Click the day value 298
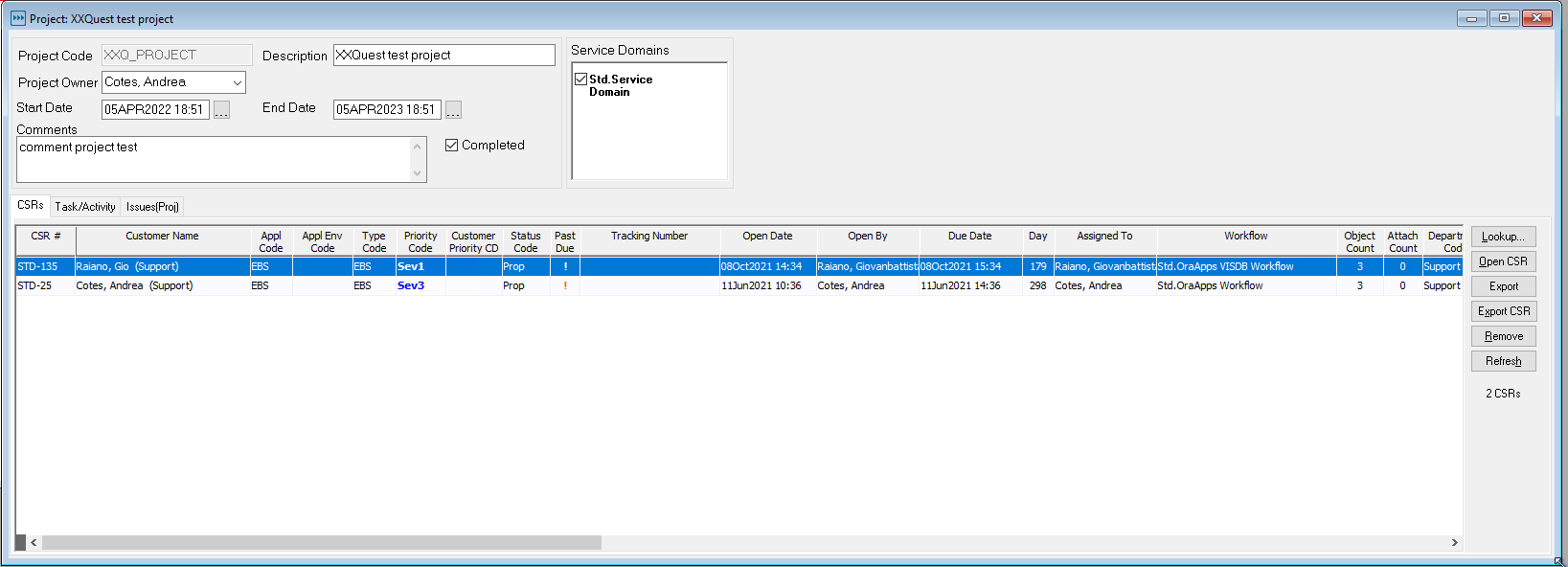Image resolution: width=1568 pixels, height=567 pixels. click(1038, 285)
